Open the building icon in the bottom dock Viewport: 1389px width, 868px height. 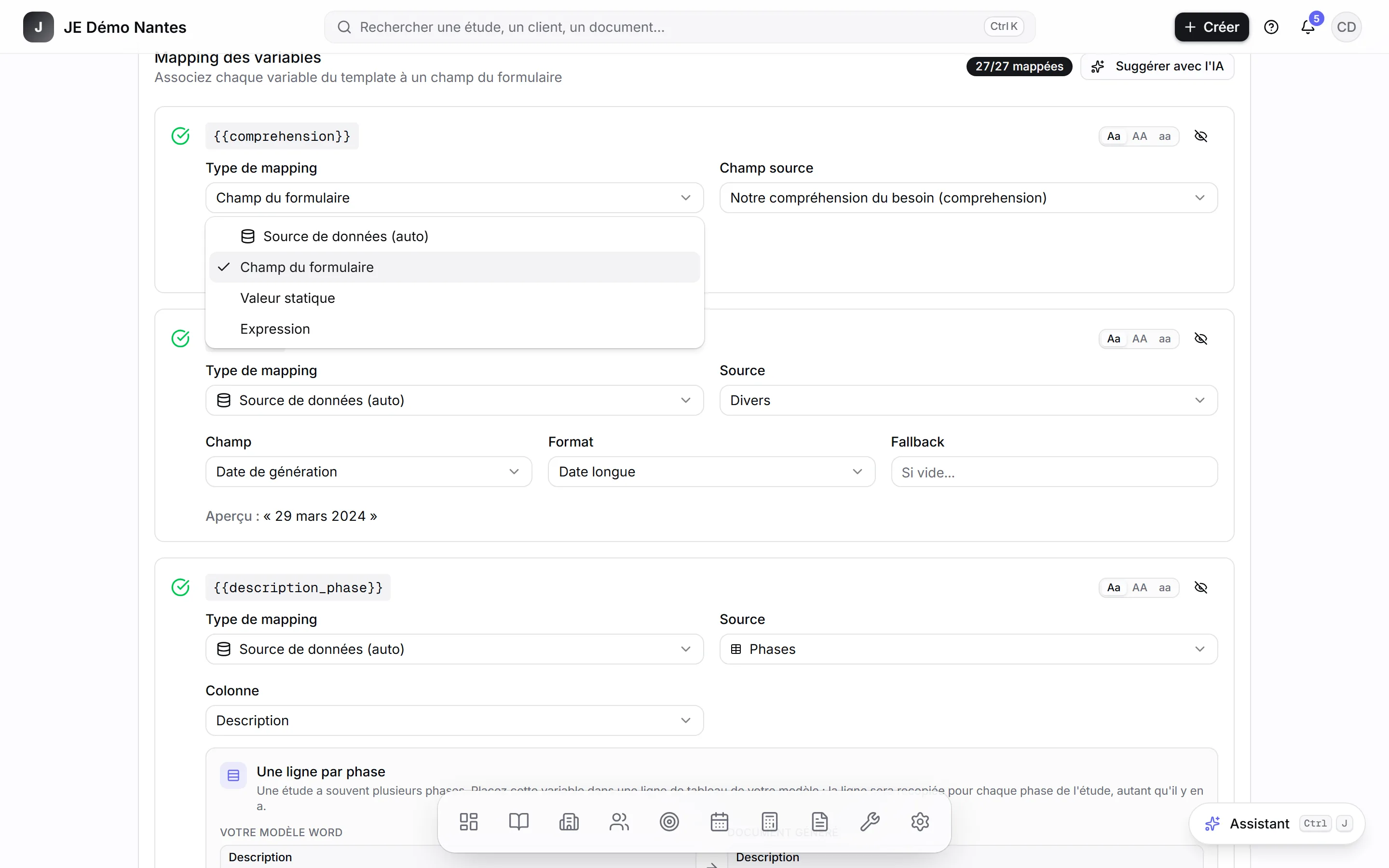569,822
